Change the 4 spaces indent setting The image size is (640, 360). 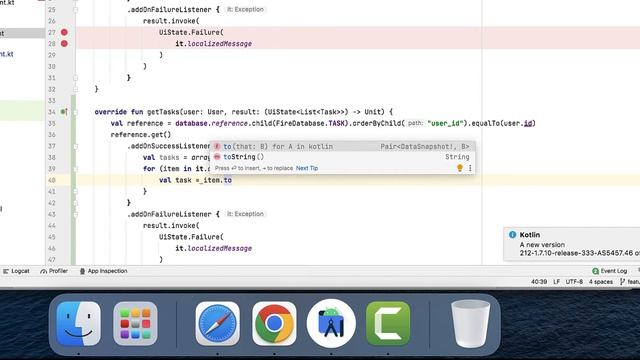pos(601,282)
